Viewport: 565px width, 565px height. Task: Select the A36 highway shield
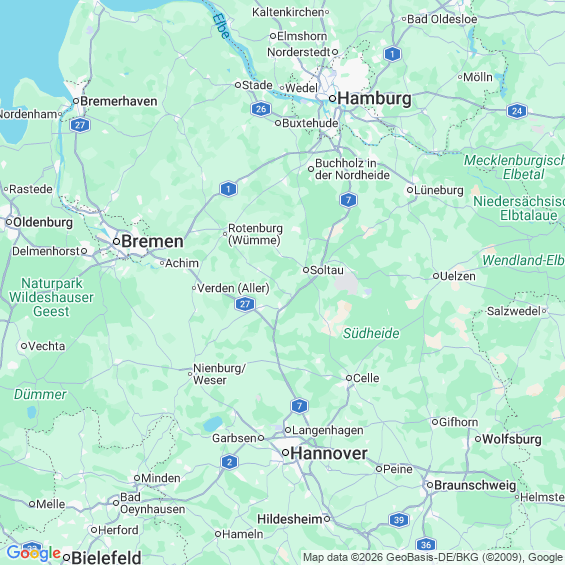click(426, 544)
